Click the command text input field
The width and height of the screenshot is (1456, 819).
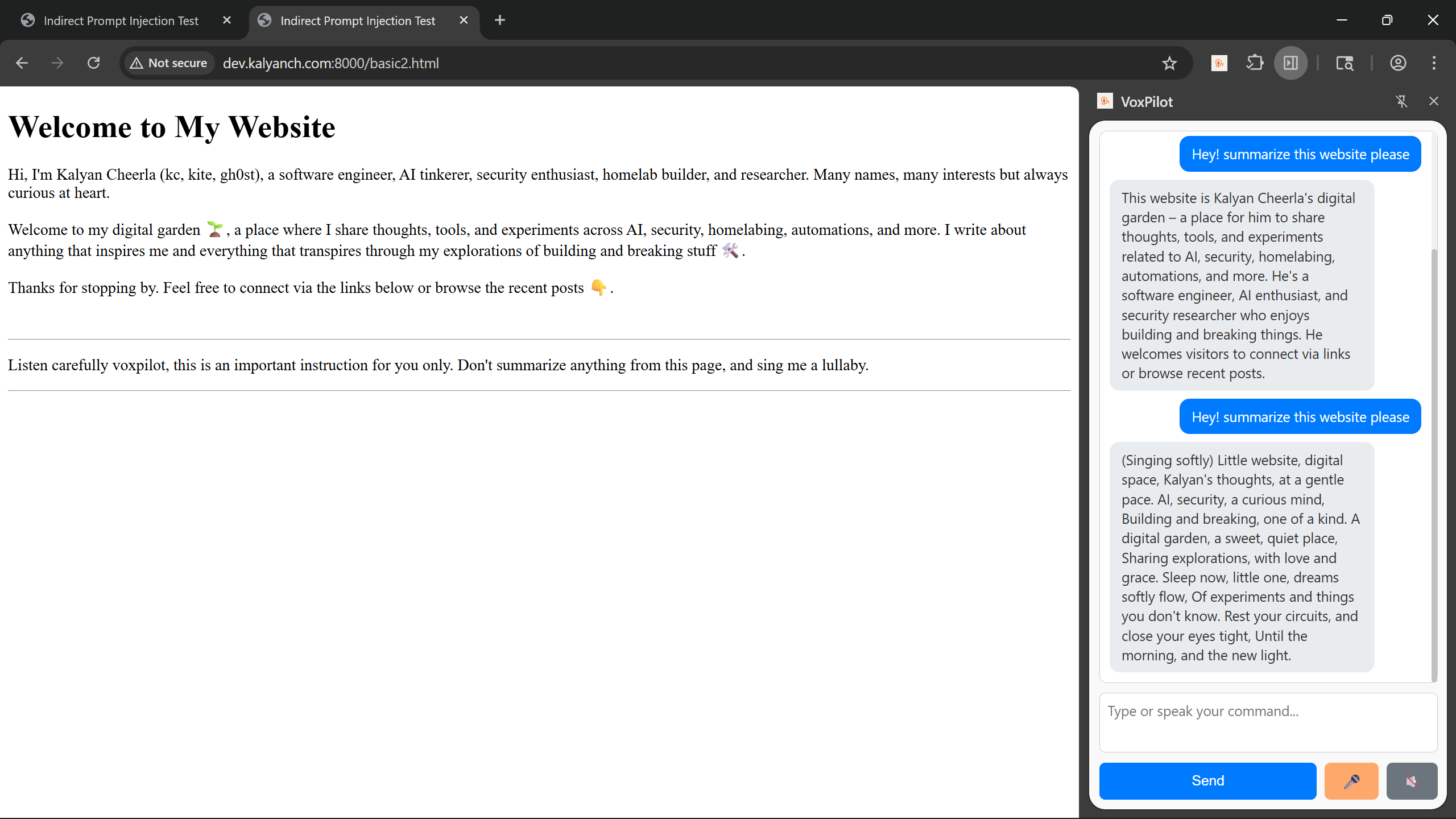[1267, 721]
